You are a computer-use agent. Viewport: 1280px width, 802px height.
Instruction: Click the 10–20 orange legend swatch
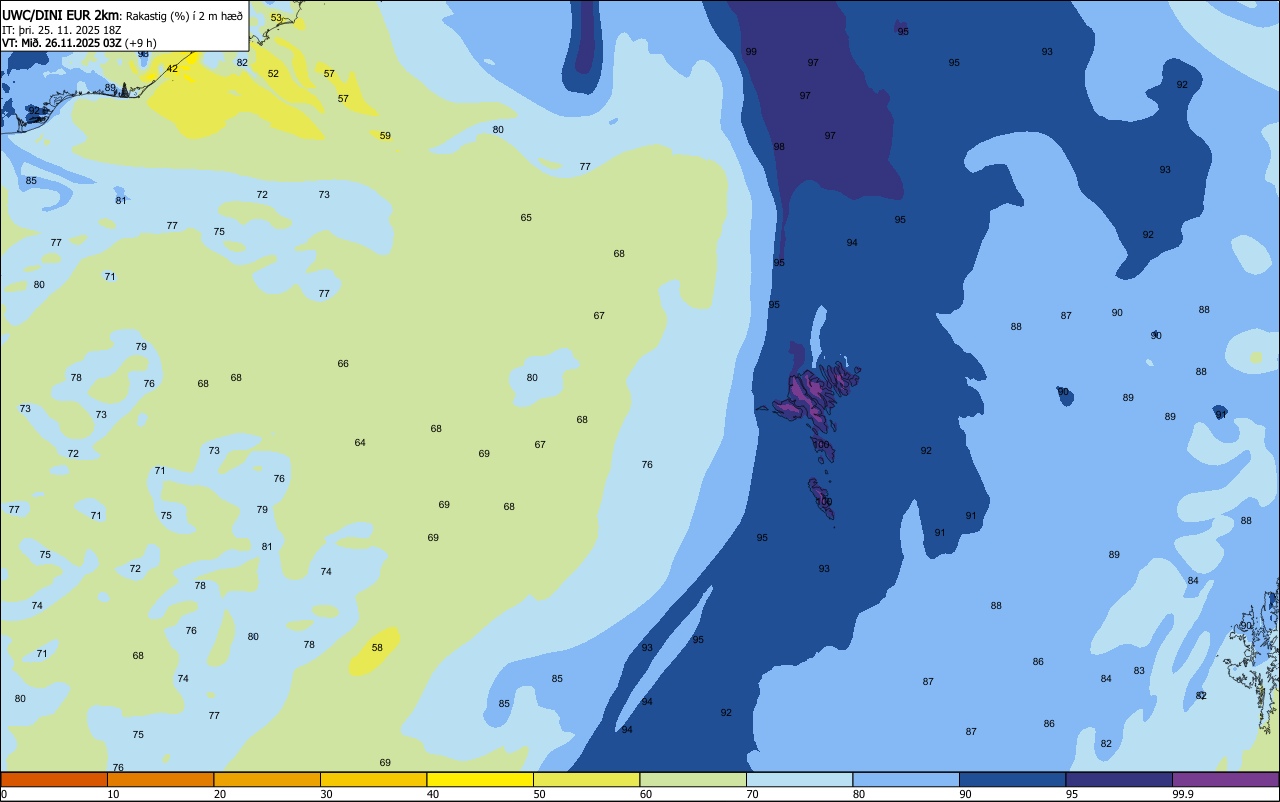pyautogui.click(x=160, y=779)
